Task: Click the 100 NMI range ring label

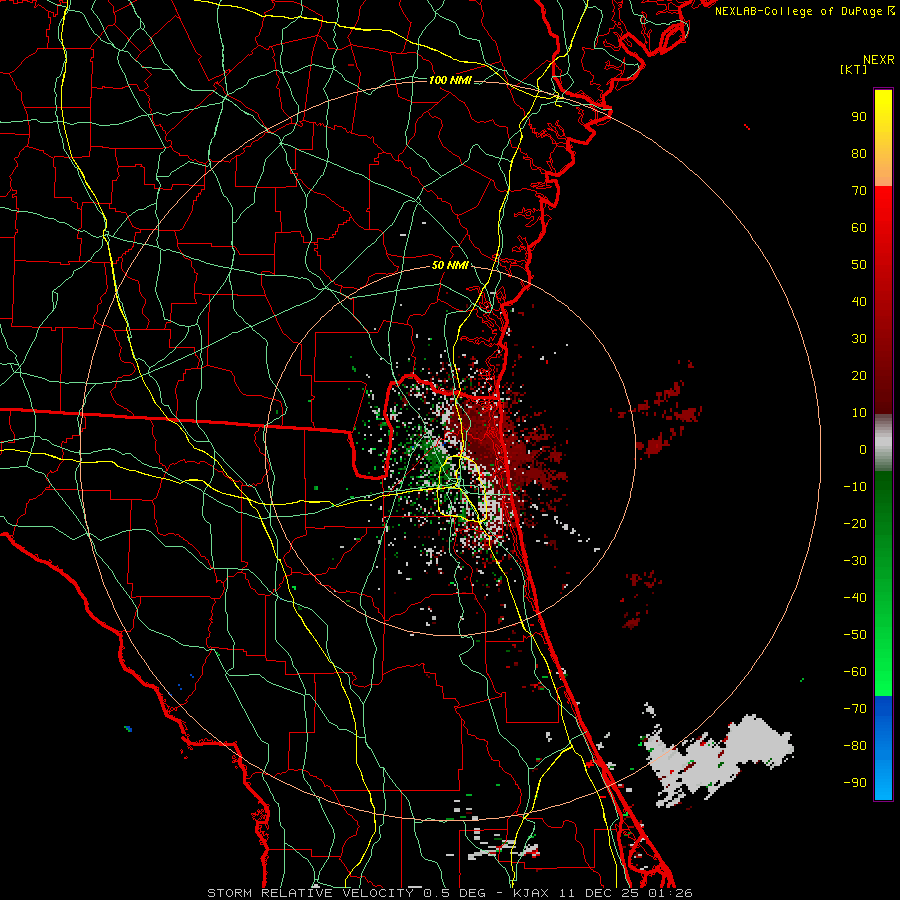Action: (449, 80)
